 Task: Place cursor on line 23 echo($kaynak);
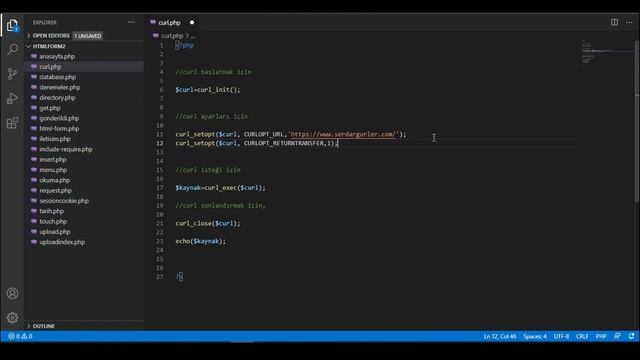[200, 241]
